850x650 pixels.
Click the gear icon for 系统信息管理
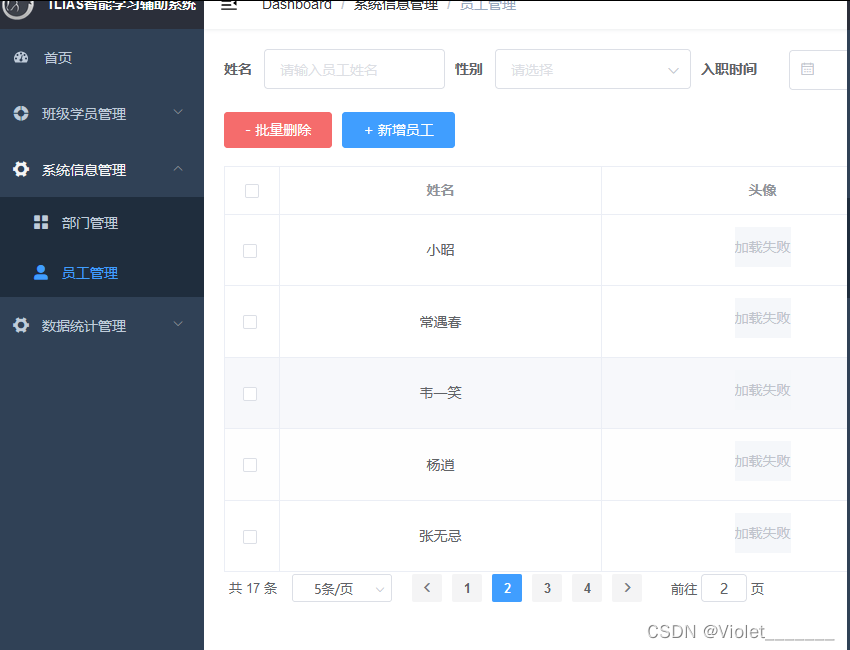(21, 169)
